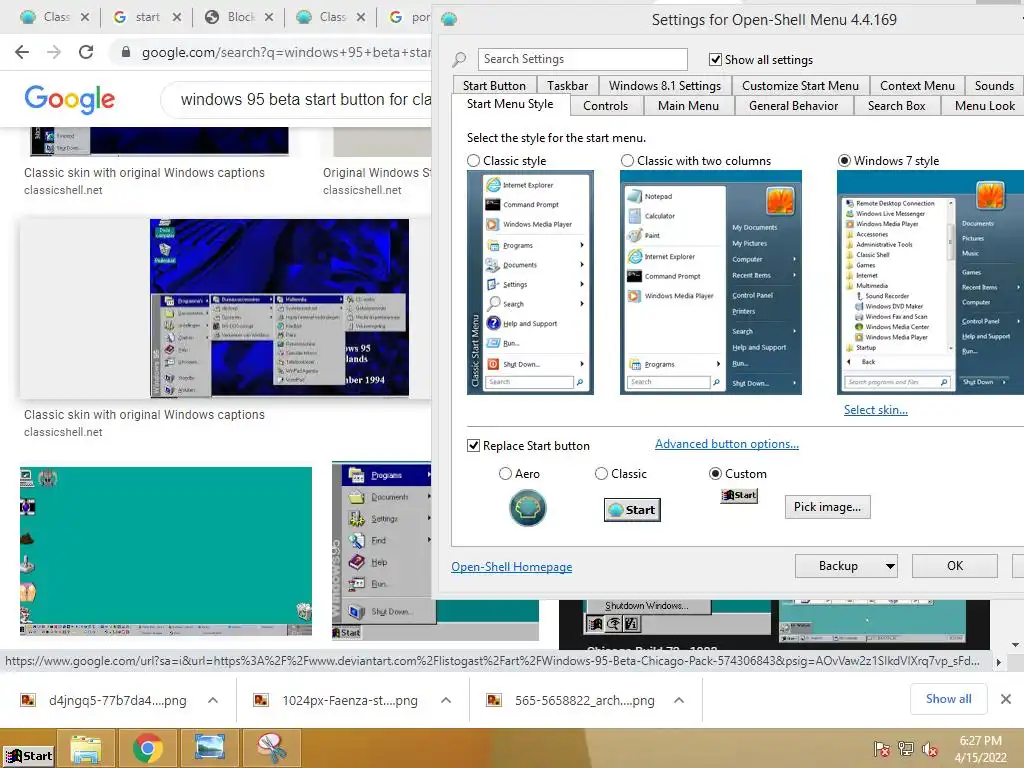Click the search icon beside Search Settings
1024x768 pixels.
pos(460,60)
